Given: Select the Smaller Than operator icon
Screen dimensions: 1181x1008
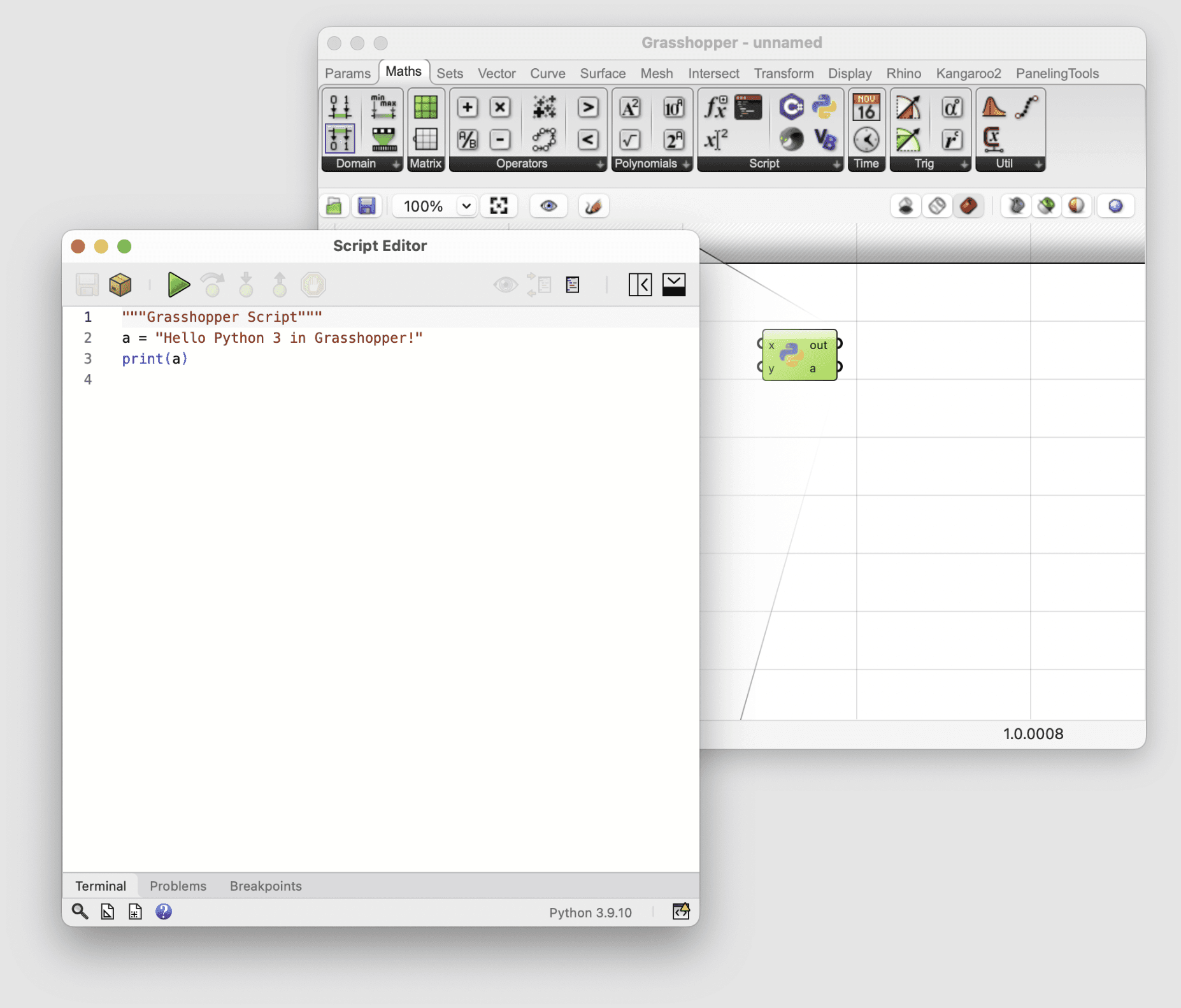Looking at the screenshot, I should click(x=588, y=139).
